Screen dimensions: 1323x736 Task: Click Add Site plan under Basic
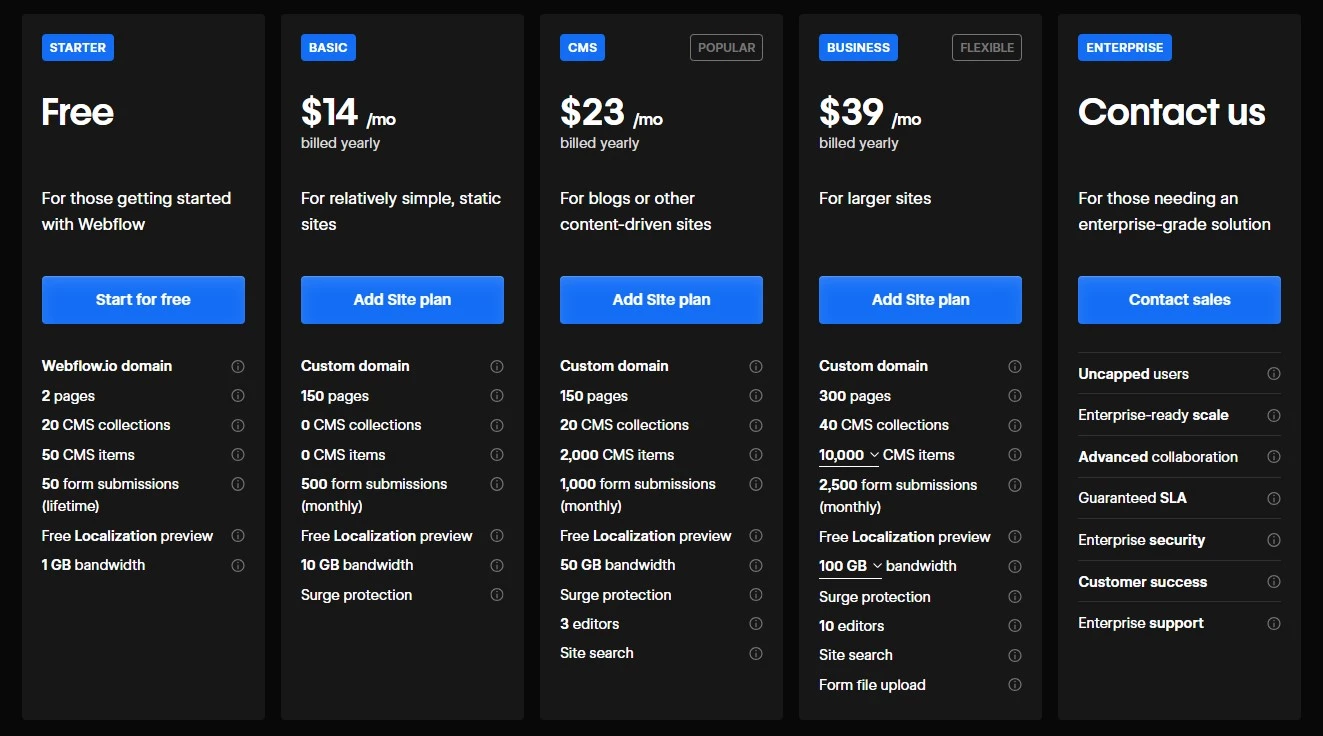pos(402,300)
